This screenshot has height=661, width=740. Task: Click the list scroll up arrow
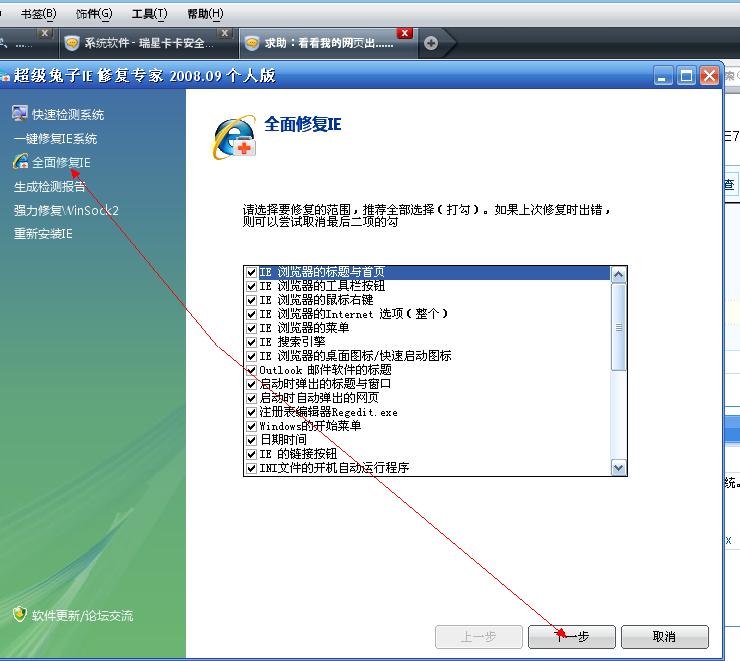(x=618, y=275)
